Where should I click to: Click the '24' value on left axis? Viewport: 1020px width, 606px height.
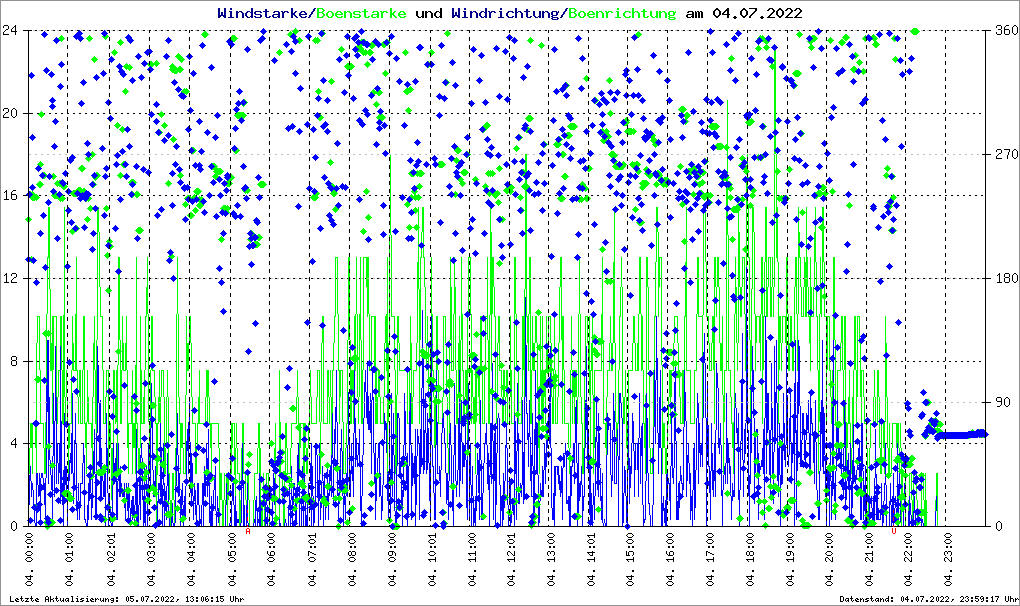point(12,30)
